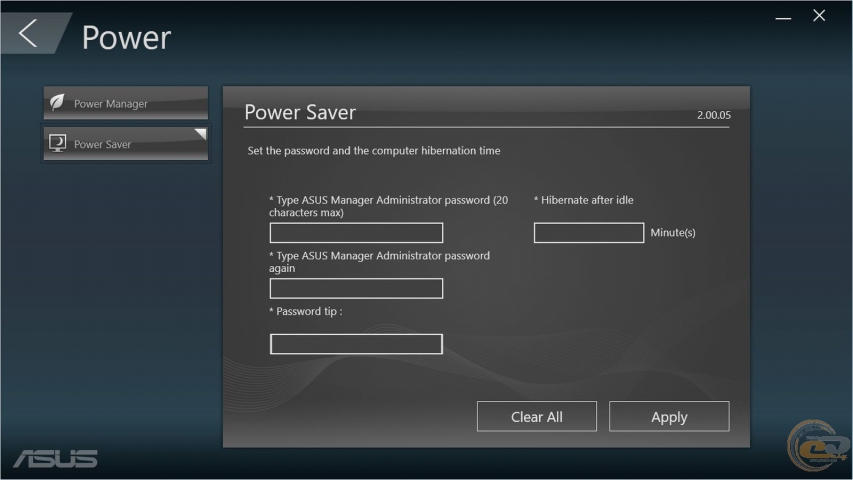Open the Power Manager tab
Image resolution: width=853 pixels, height=480 pixels.
coord(126,103)
